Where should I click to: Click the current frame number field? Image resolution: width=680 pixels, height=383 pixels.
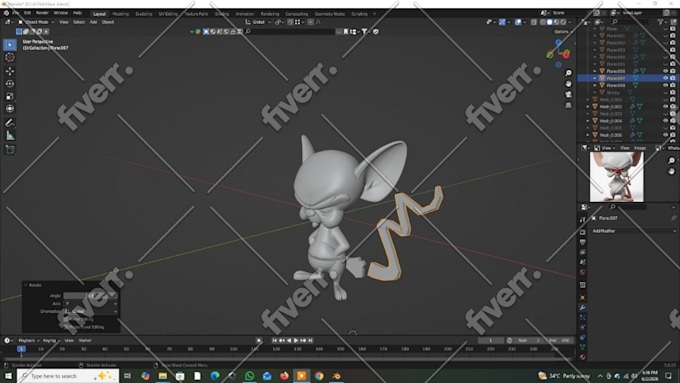tap(490, 340)
